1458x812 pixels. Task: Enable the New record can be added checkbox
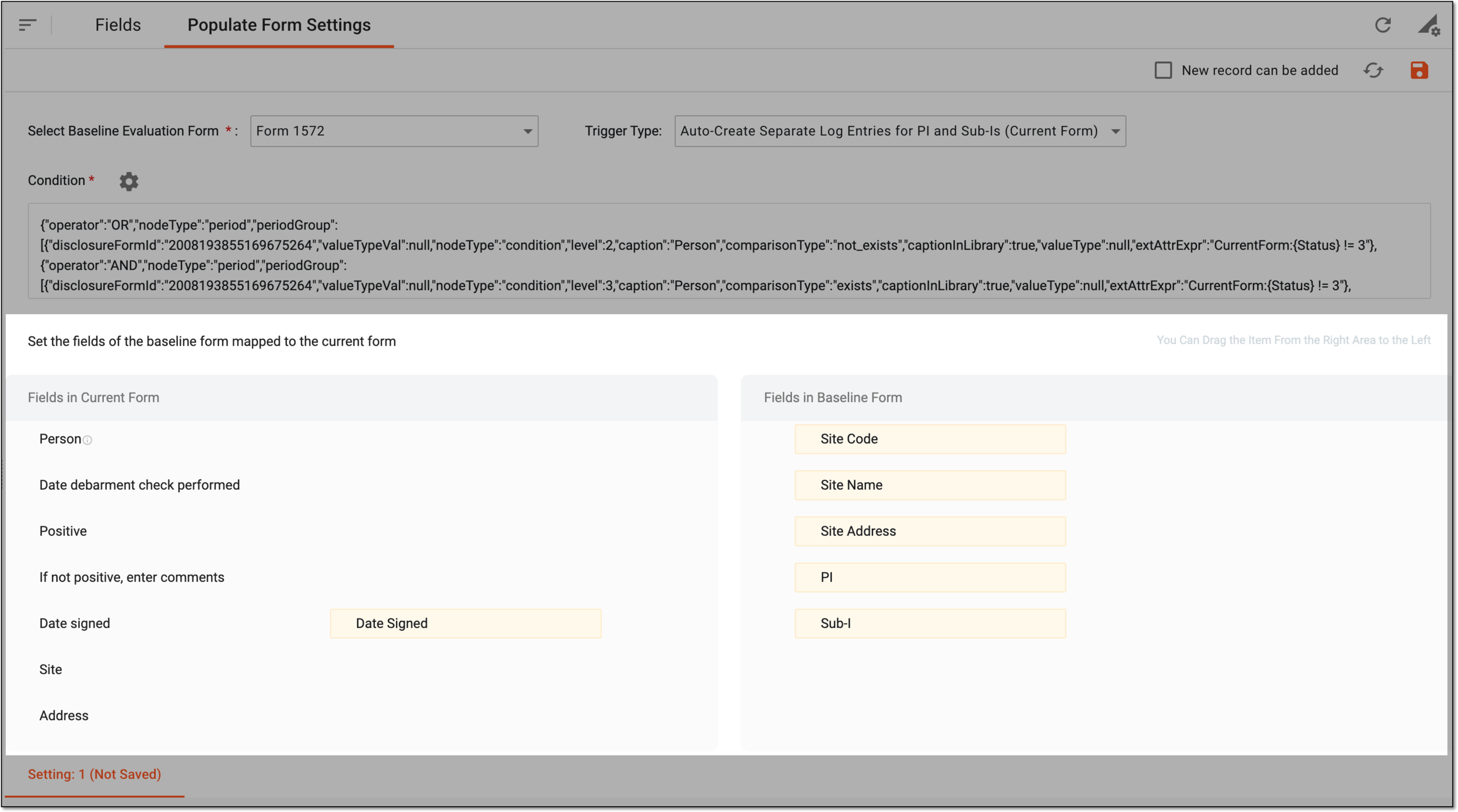click(1163, 71)
